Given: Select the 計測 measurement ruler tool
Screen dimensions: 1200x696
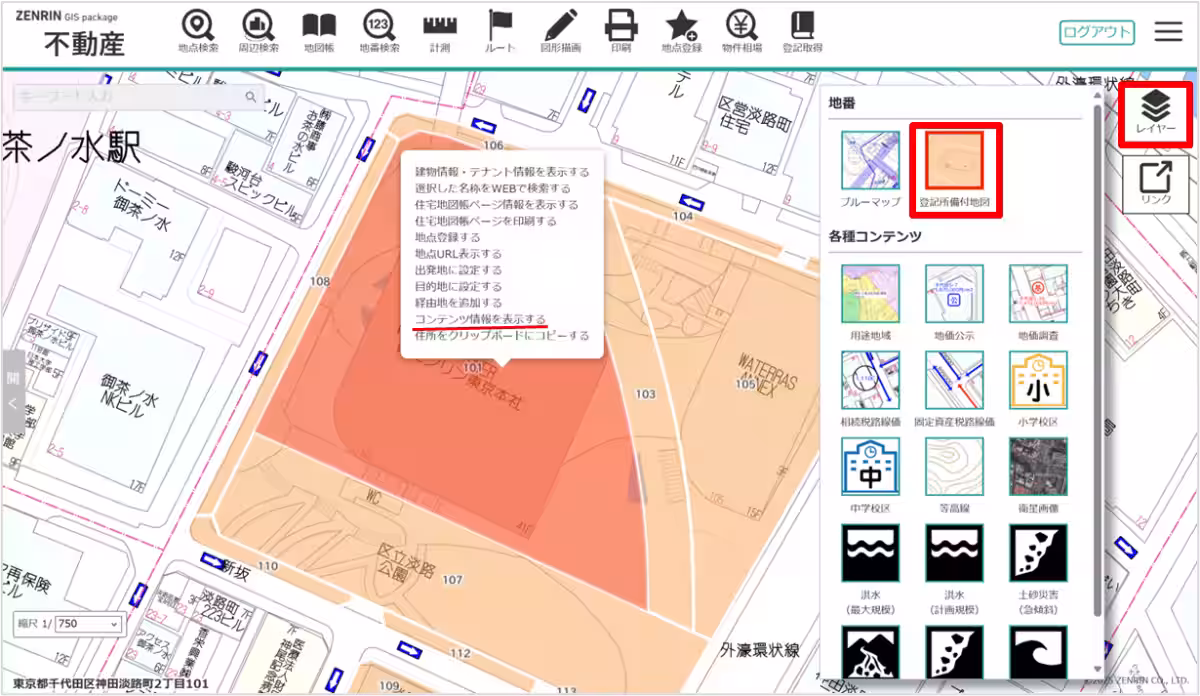Looking at the screenshot, I should click(440, 31).
